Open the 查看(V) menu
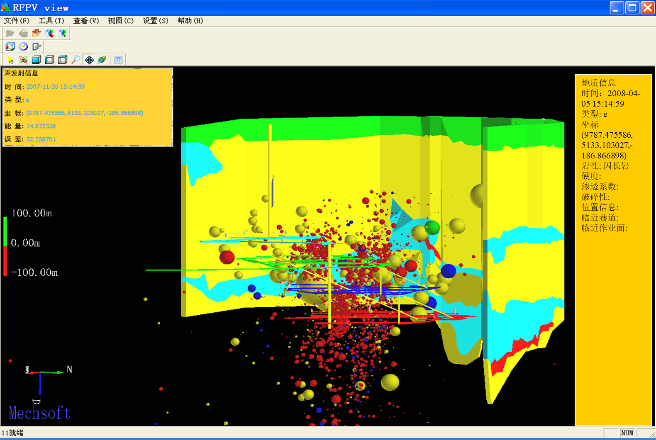656x440 pixels. click(x=86, y=20)
